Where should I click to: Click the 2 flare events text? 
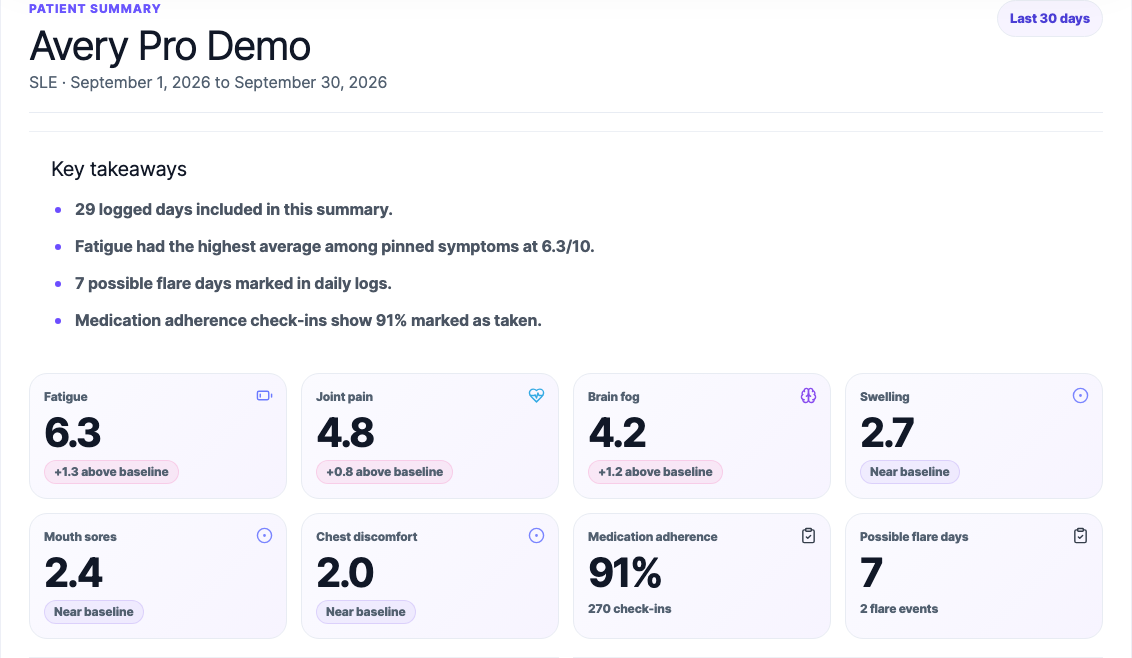coord(899,609)
